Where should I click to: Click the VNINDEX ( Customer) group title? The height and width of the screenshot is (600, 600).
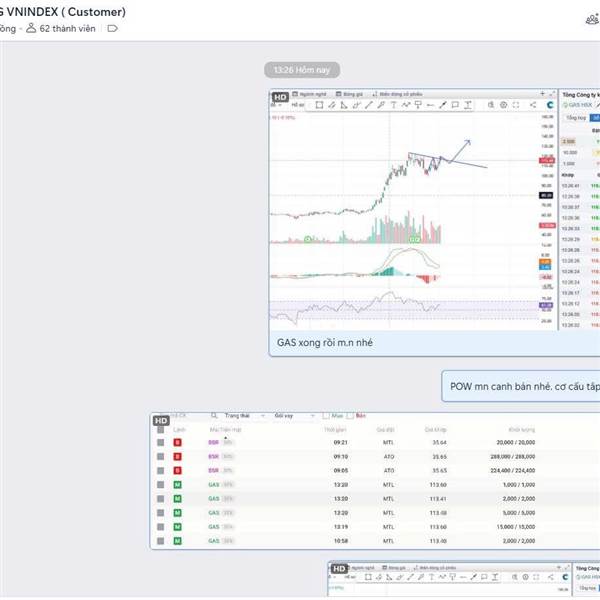[66, 12]
